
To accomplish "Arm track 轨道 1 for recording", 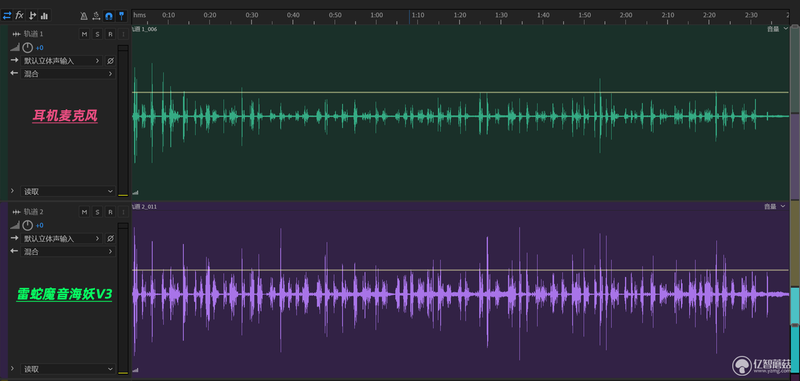I will (110, 34).
